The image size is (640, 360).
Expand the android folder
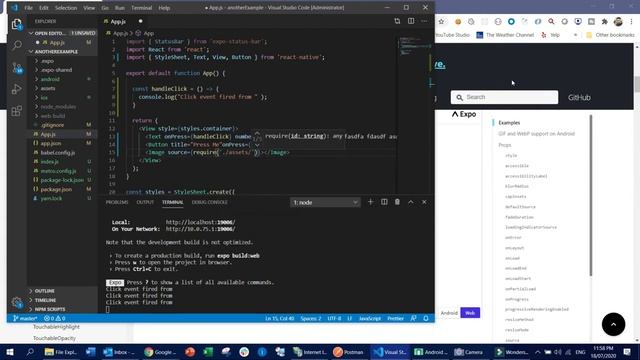(x=50, y=79)
